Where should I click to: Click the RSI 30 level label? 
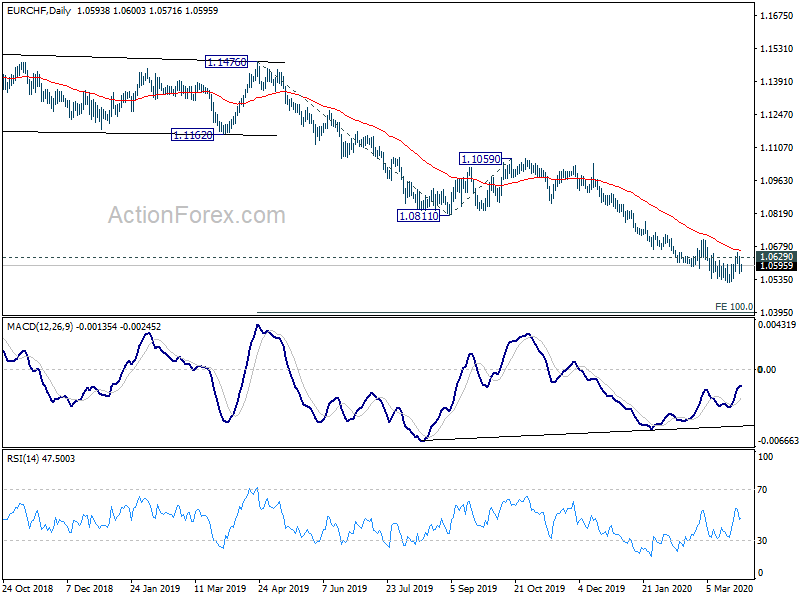click(x=762, y=540)
